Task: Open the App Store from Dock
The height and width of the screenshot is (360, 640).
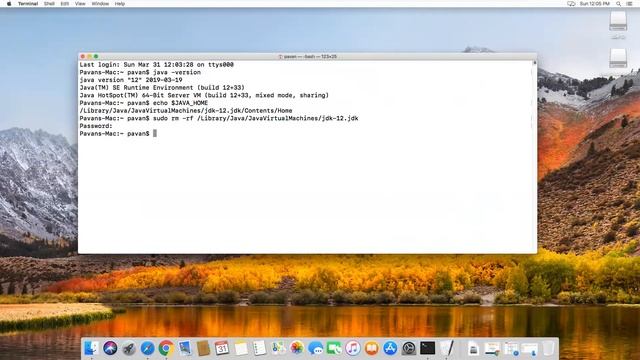Action: (390, 348)
